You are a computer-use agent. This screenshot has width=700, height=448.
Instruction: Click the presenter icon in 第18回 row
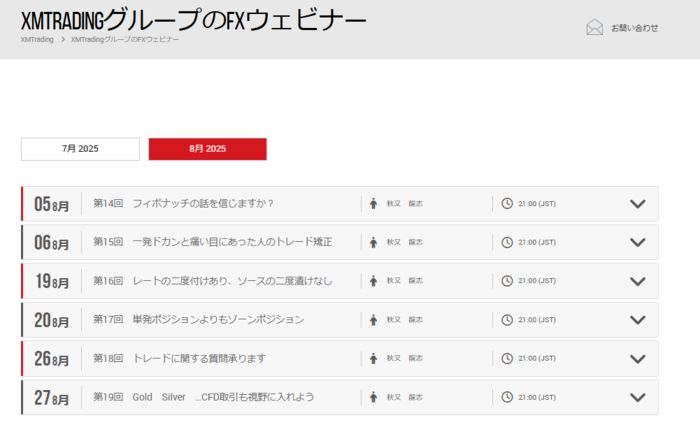click(x=374, y=358)
